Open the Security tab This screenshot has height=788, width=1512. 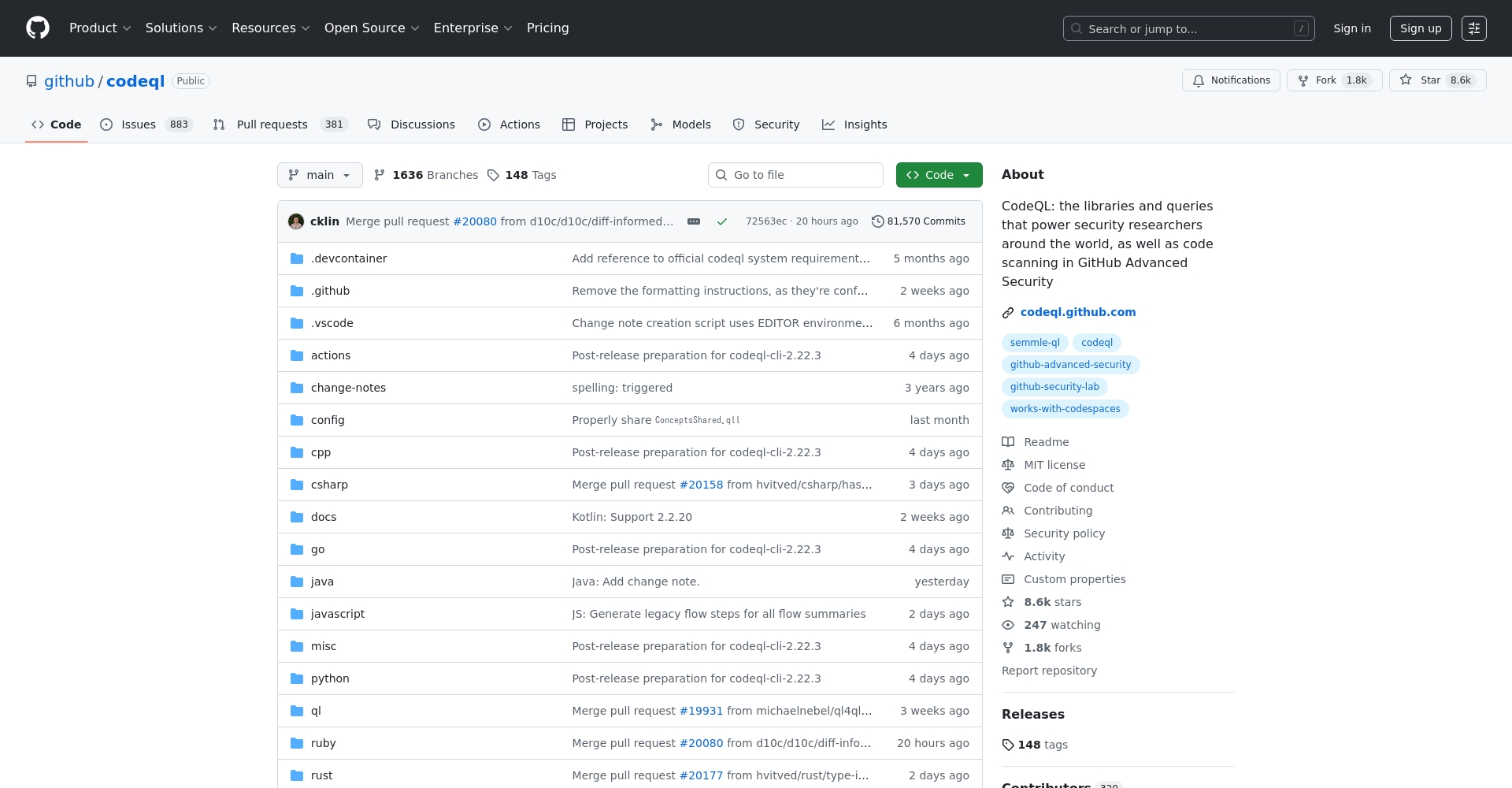click(765, 125)
